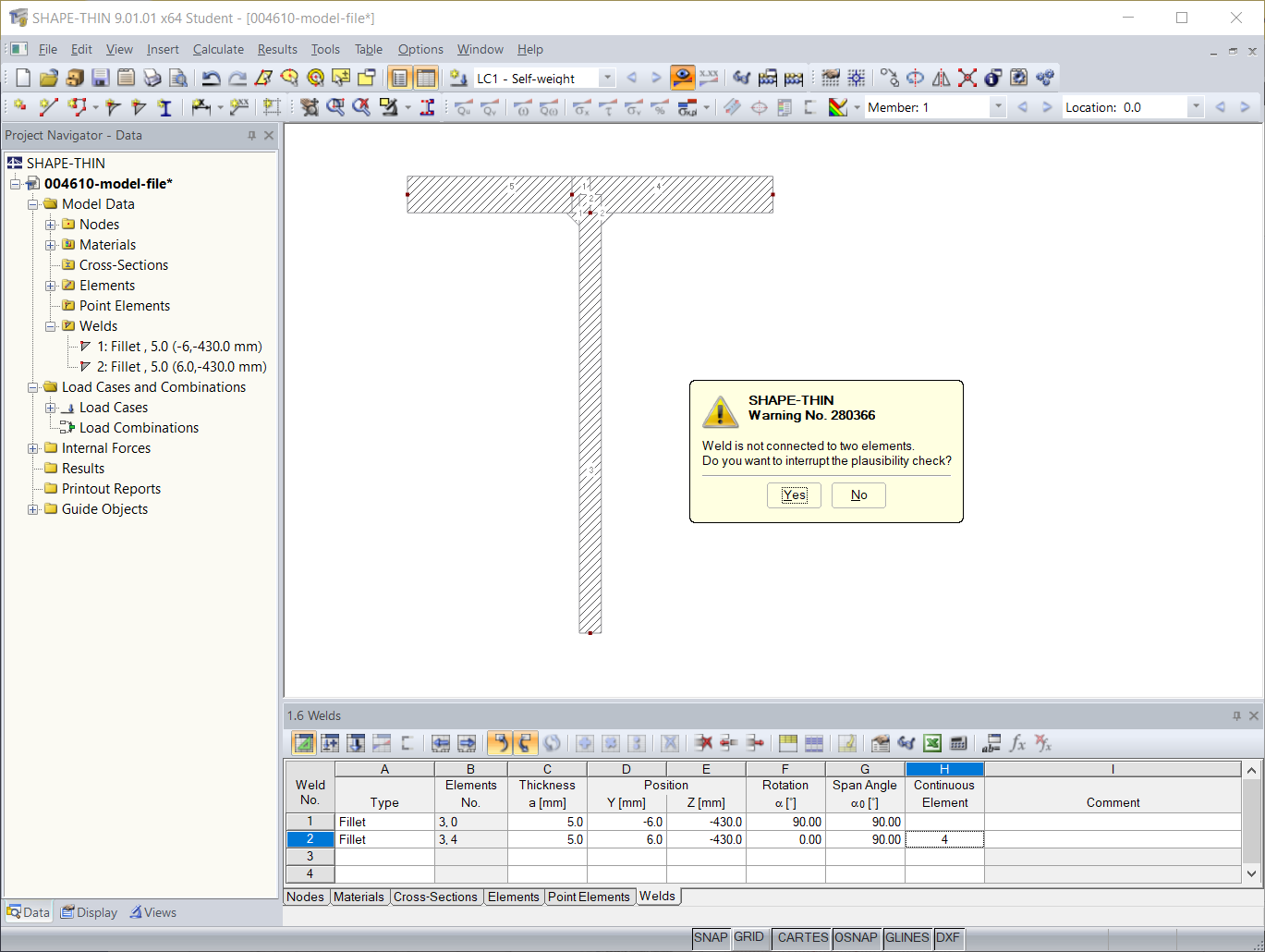Viewport: 1265px width, 952px height.
Task: Expand the Guide Objects tree node
Action: [33, 509]
